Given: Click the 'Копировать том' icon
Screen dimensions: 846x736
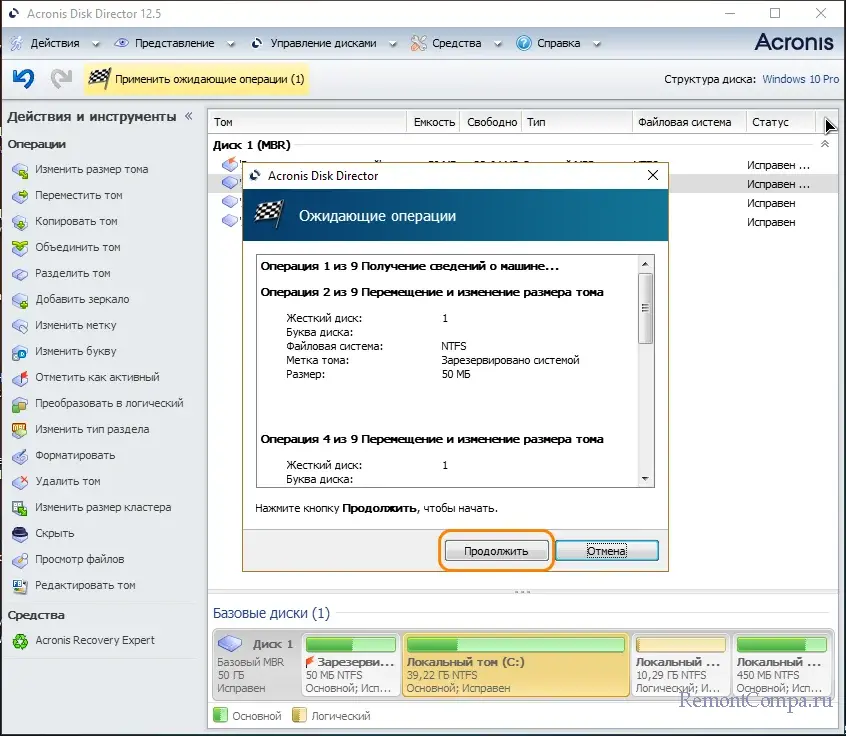Looking at the screenshot, I should 20,222.
